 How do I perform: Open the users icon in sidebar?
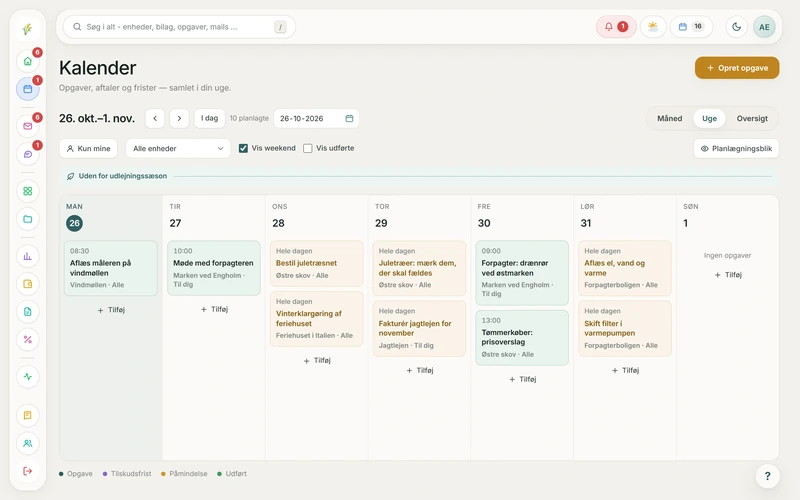pos(28,443)
